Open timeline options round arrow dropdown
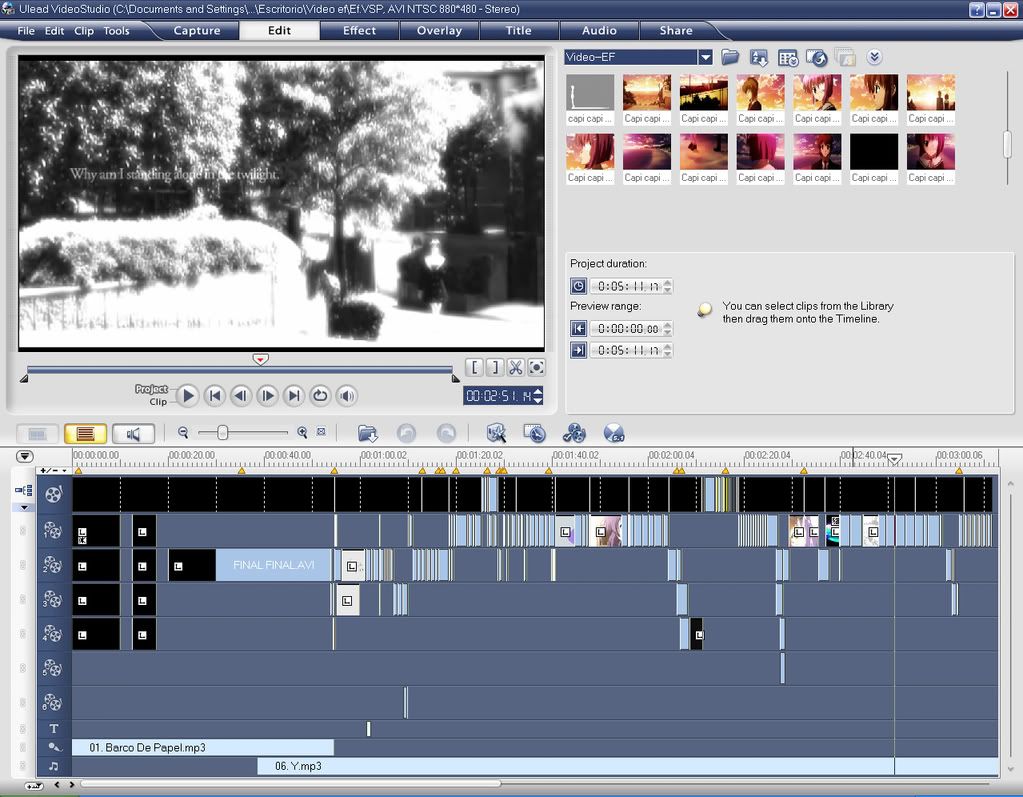 pos(25,456)
